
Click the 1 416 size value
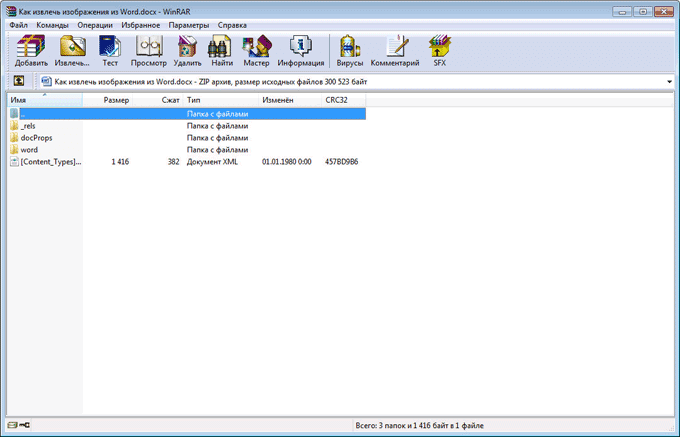pyautogui.click(x=120, y=162)
